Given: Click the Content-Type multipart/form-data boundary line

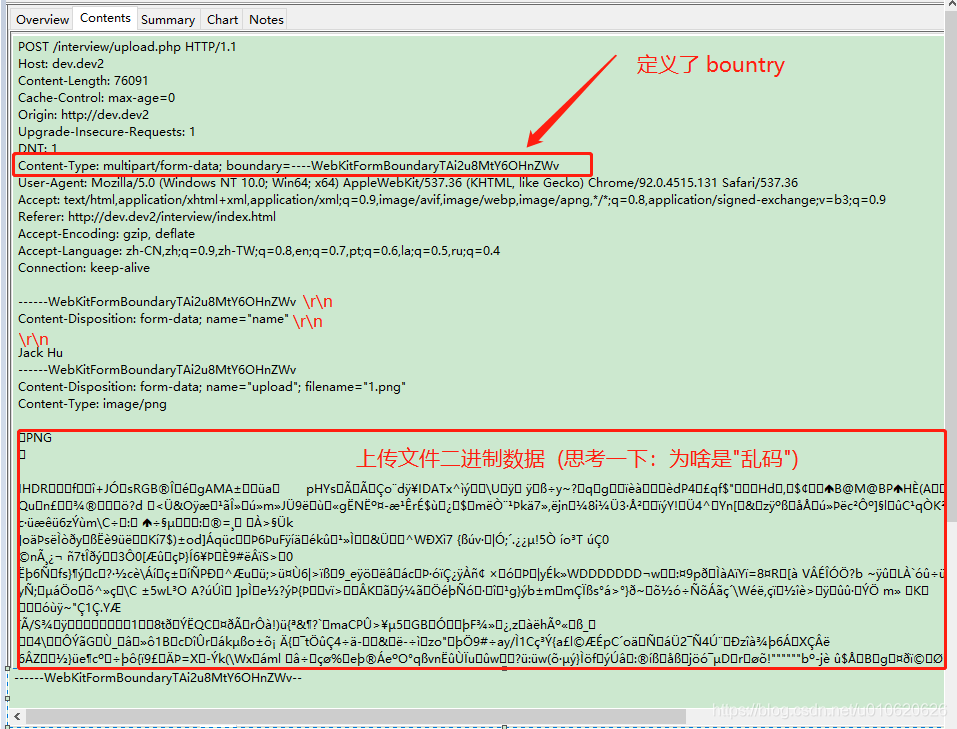Looking at the screenshot, I should tap(288, 165).
